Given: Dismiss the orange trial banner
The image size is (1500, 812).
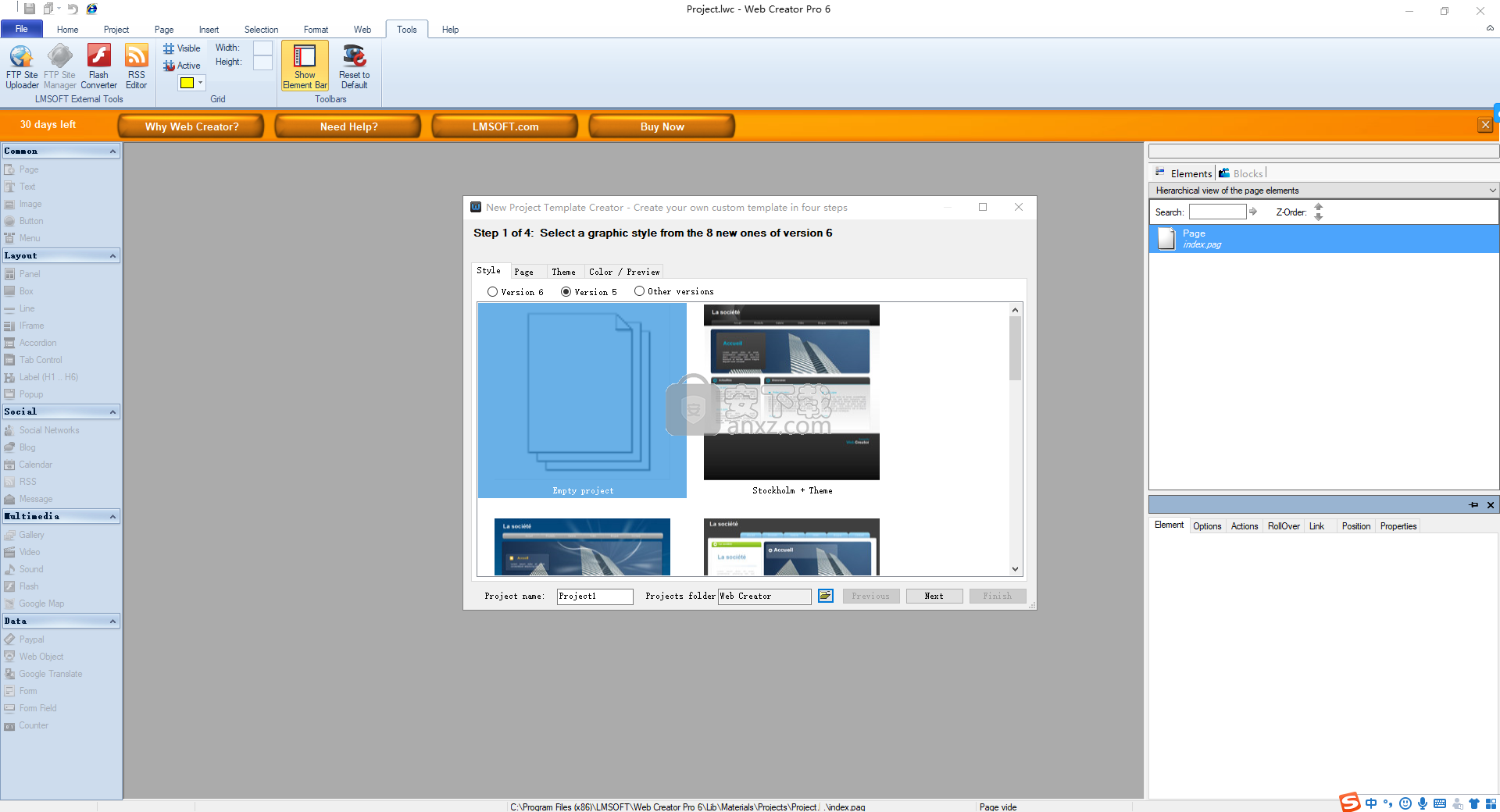Looking at the screenshot, I should coord(1485,125).
